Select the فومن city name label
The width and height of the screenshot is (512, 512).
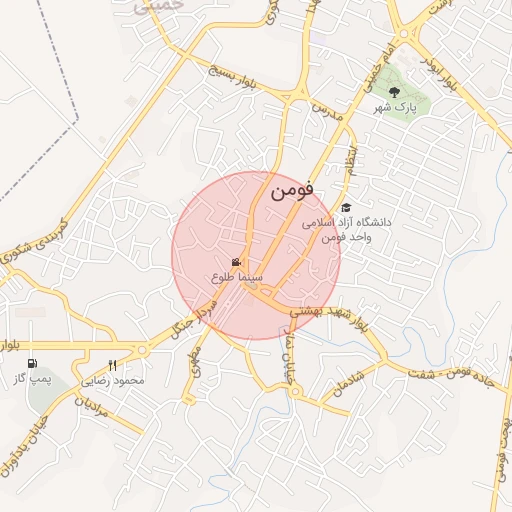(x=292, y=191)
